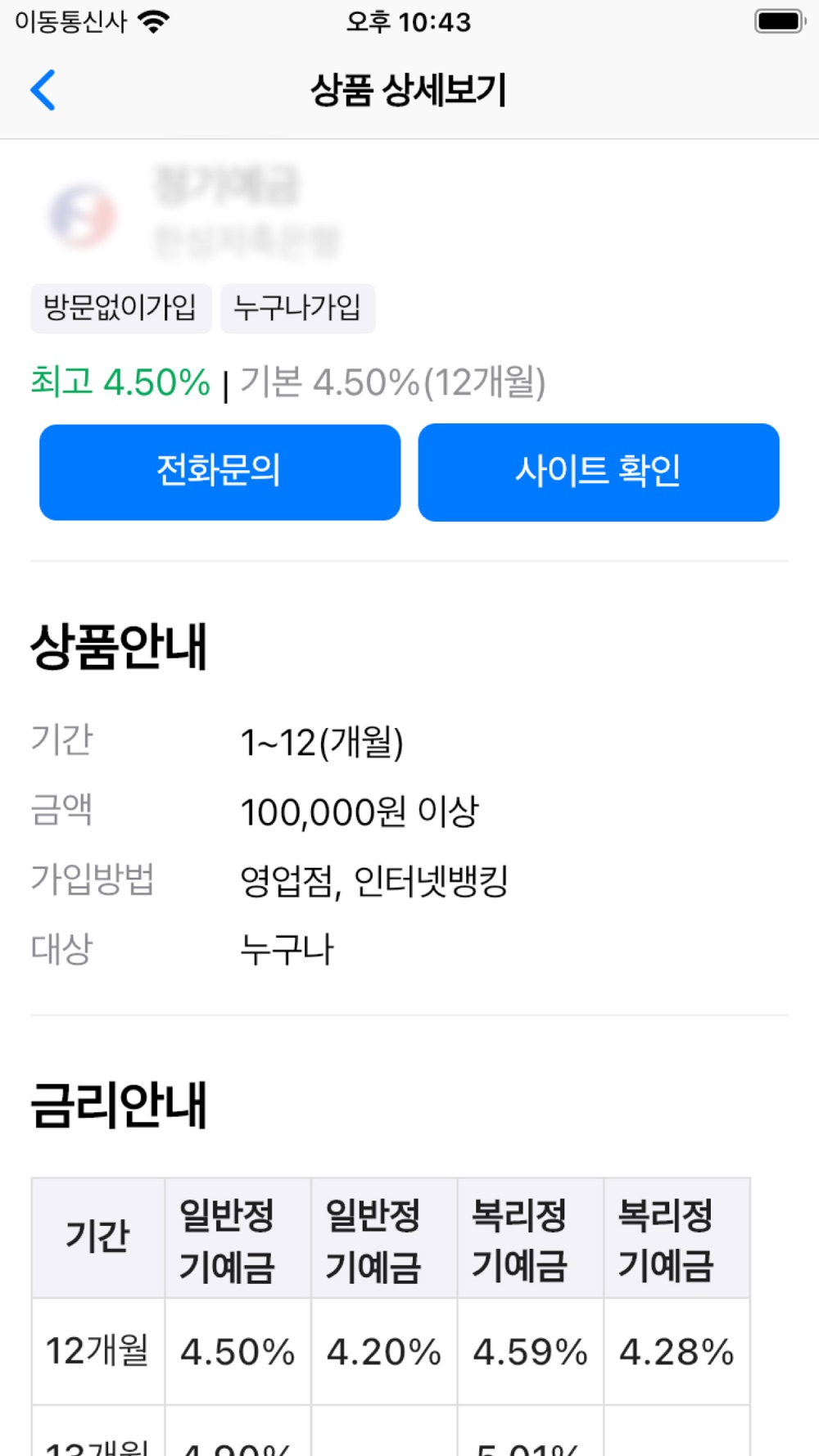
Task: Tap the 기간 column header in rate table
Action: click(98, 1237)
